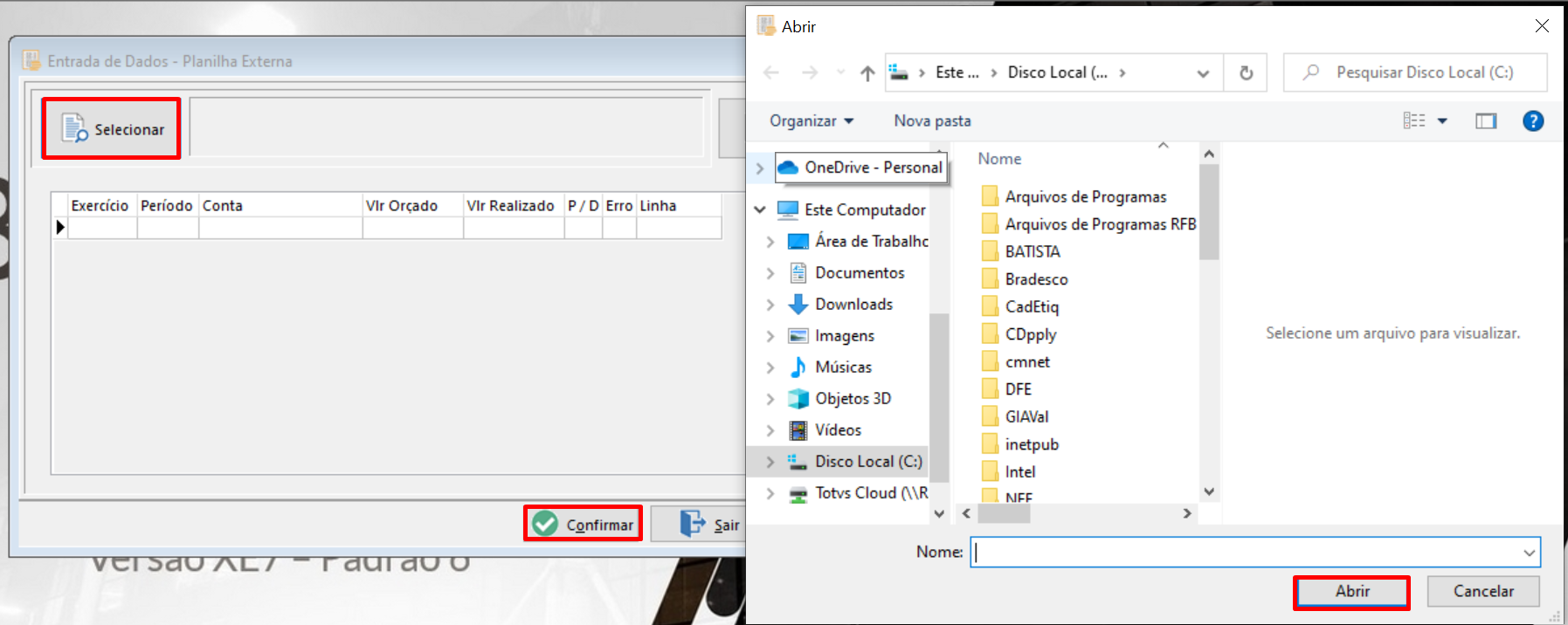Click the Pesquisar Disco Local search box

(x=1415, y=72)
